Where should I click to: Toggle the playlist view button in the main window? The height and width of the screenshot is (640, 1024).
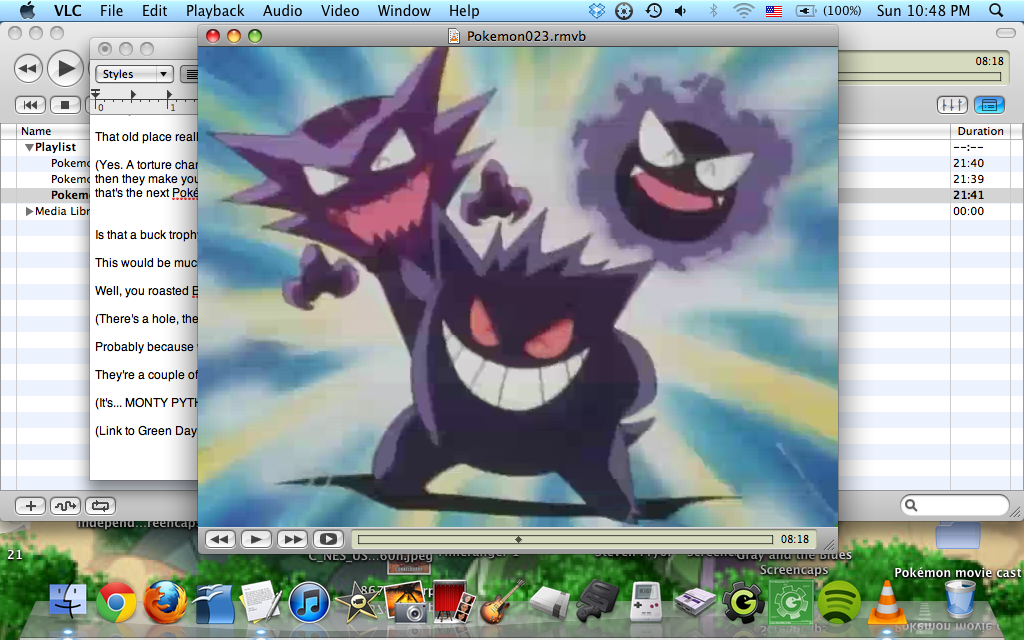pos(989,104)
